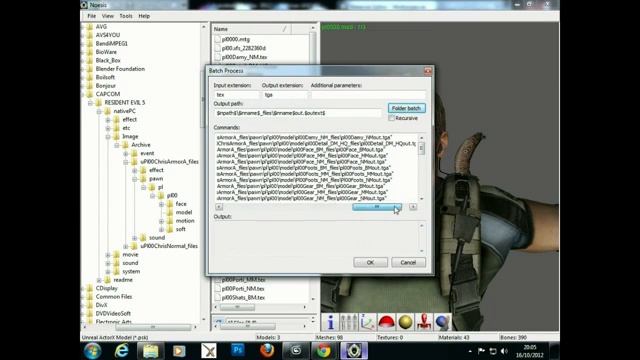Viewport: 640px width, 360px height.
Task: Open the Windows Start menu
Action: click(93, 351)
